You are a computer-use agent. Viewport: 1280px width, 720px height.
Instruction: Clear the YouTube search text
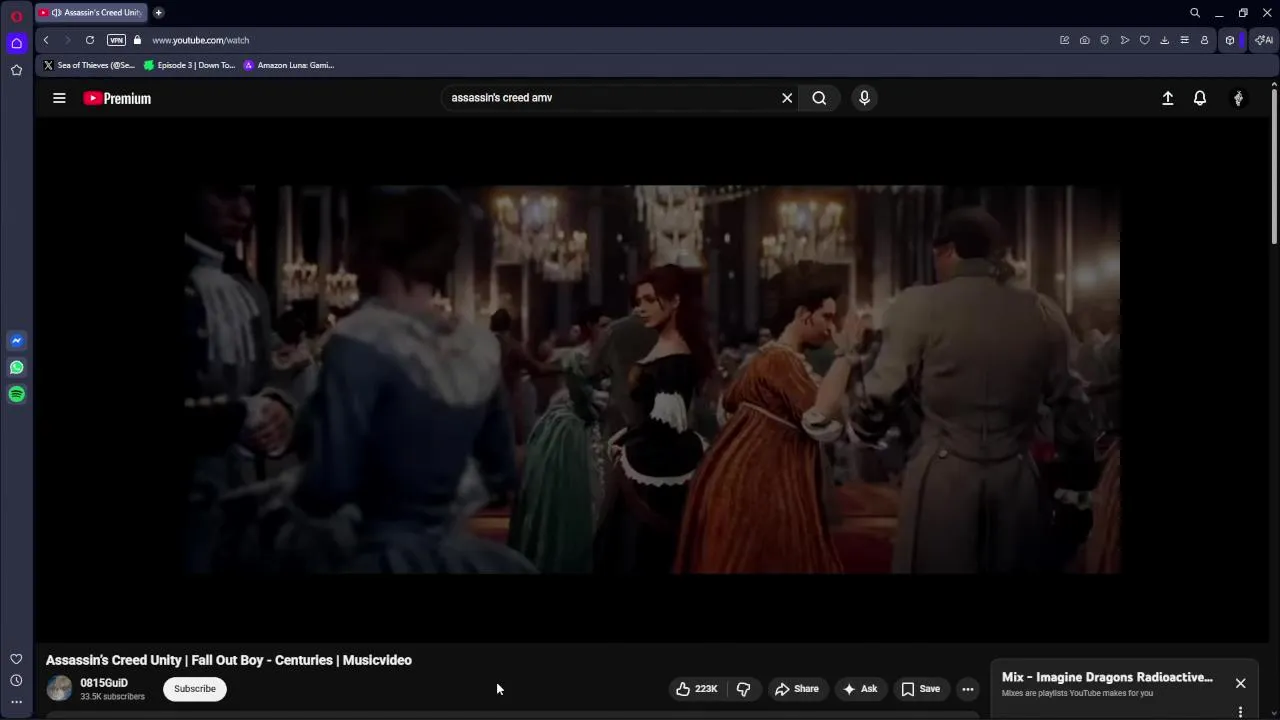pos(787,98)
